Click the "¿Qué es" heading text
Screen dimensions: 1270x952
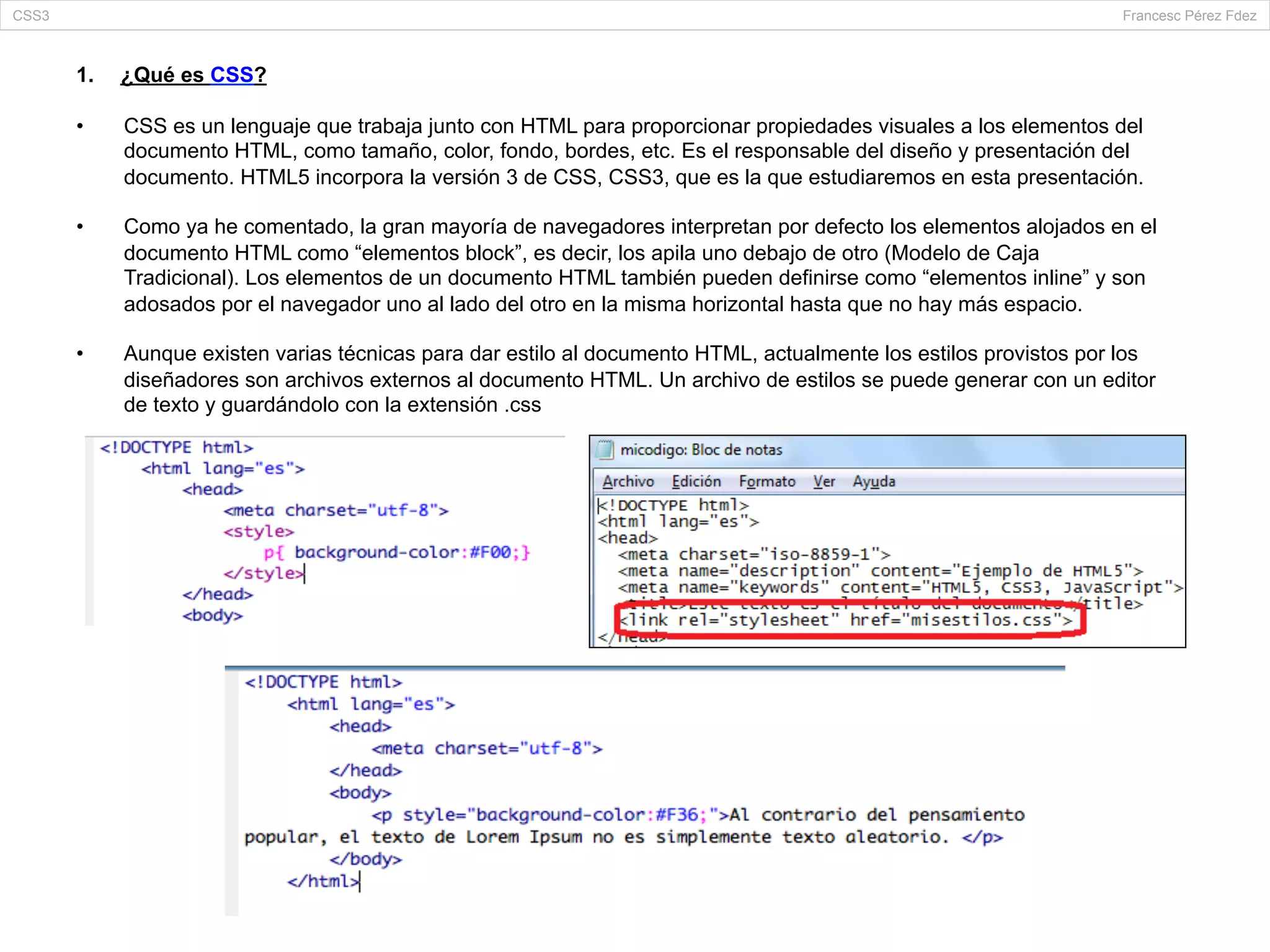(x=162, y=75)
